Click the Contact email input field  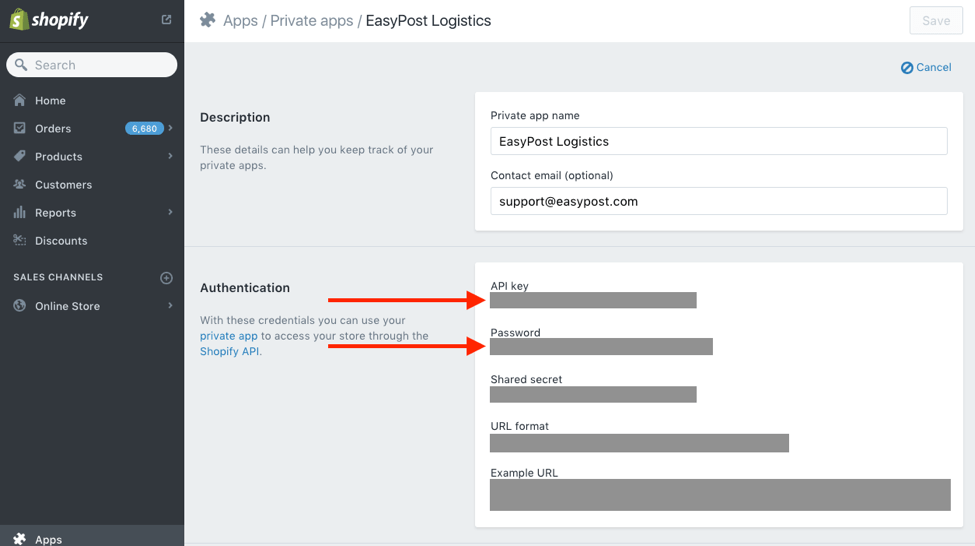point(719,201)
